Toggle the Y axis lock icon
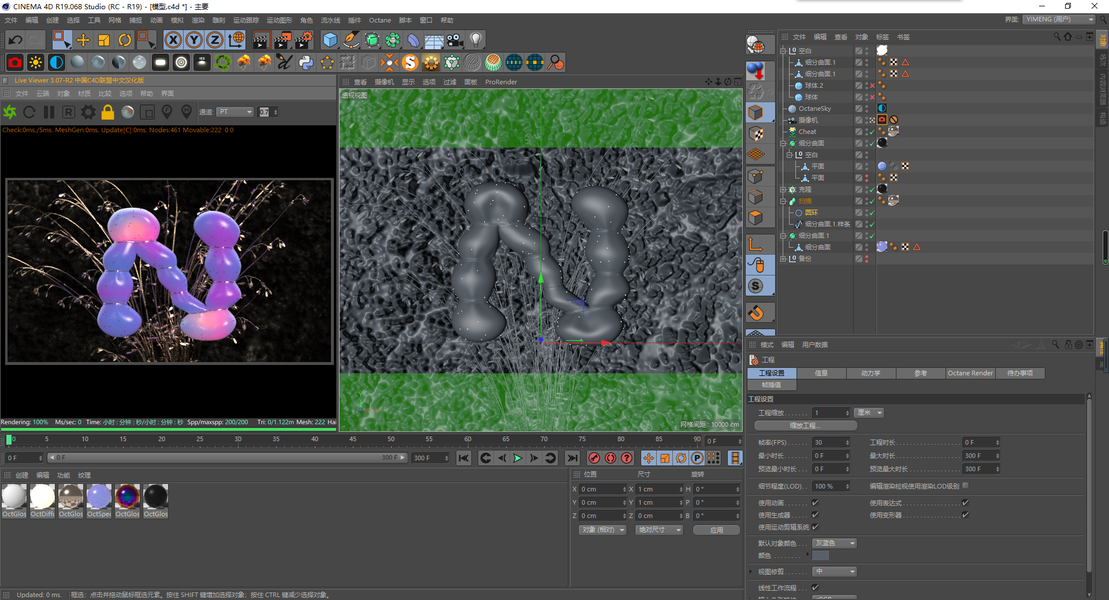The image size is (1109, 600). coord(194,40)
